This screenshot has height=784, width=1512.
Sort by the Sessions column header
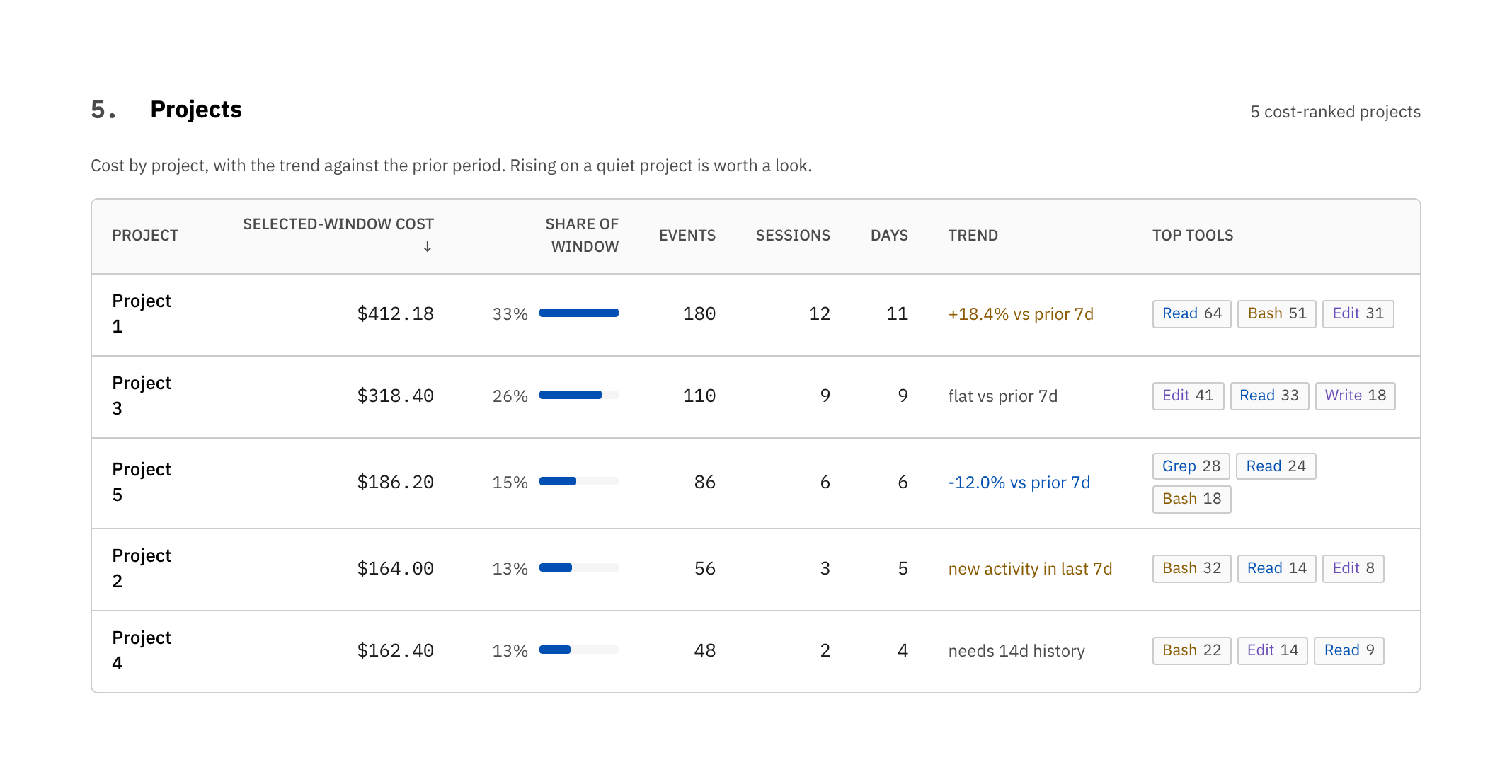(793, 236)
